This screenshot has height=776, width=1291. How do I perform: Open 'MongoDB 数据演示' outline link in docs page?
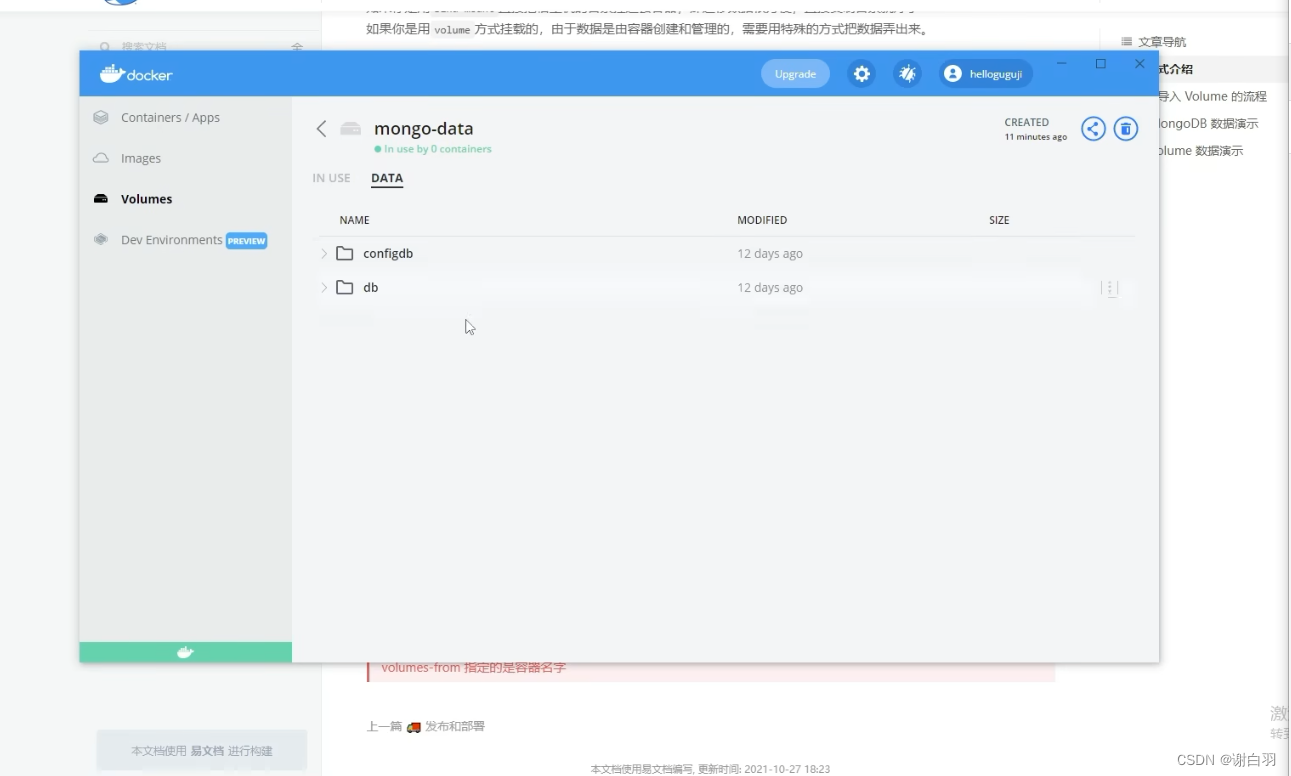coord(1208,123)
